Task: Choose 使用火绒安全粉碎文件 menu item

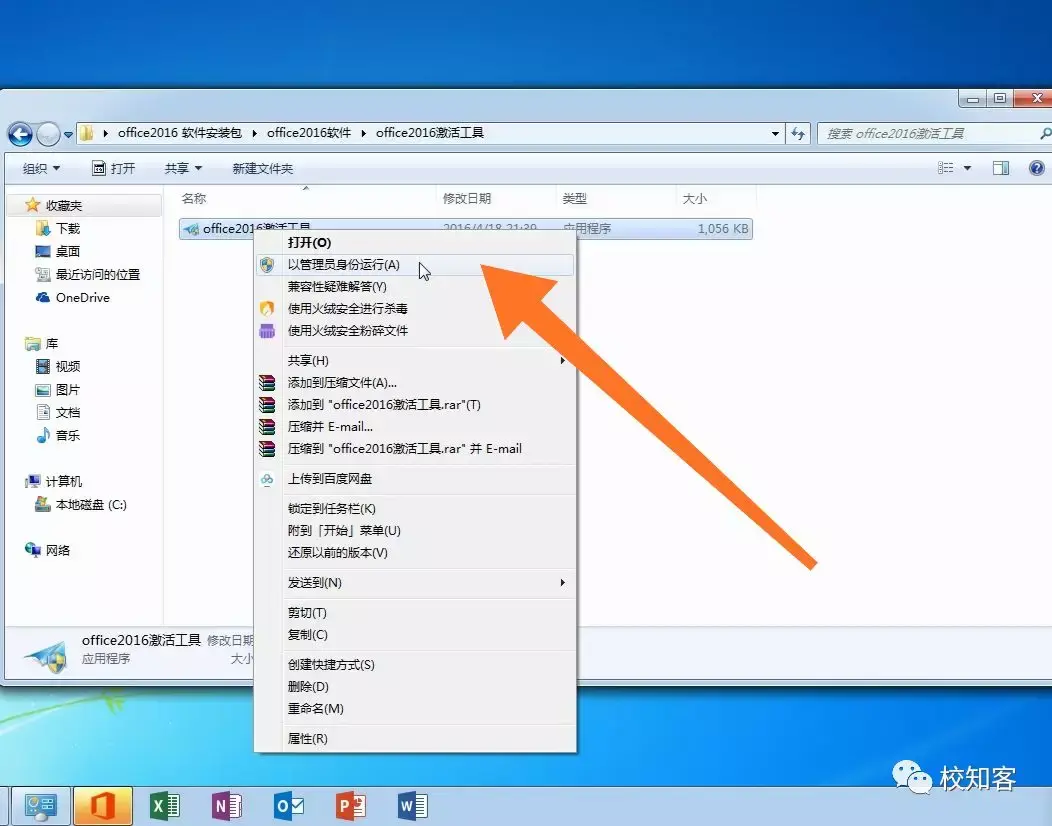Action: (x=415, y=331)
